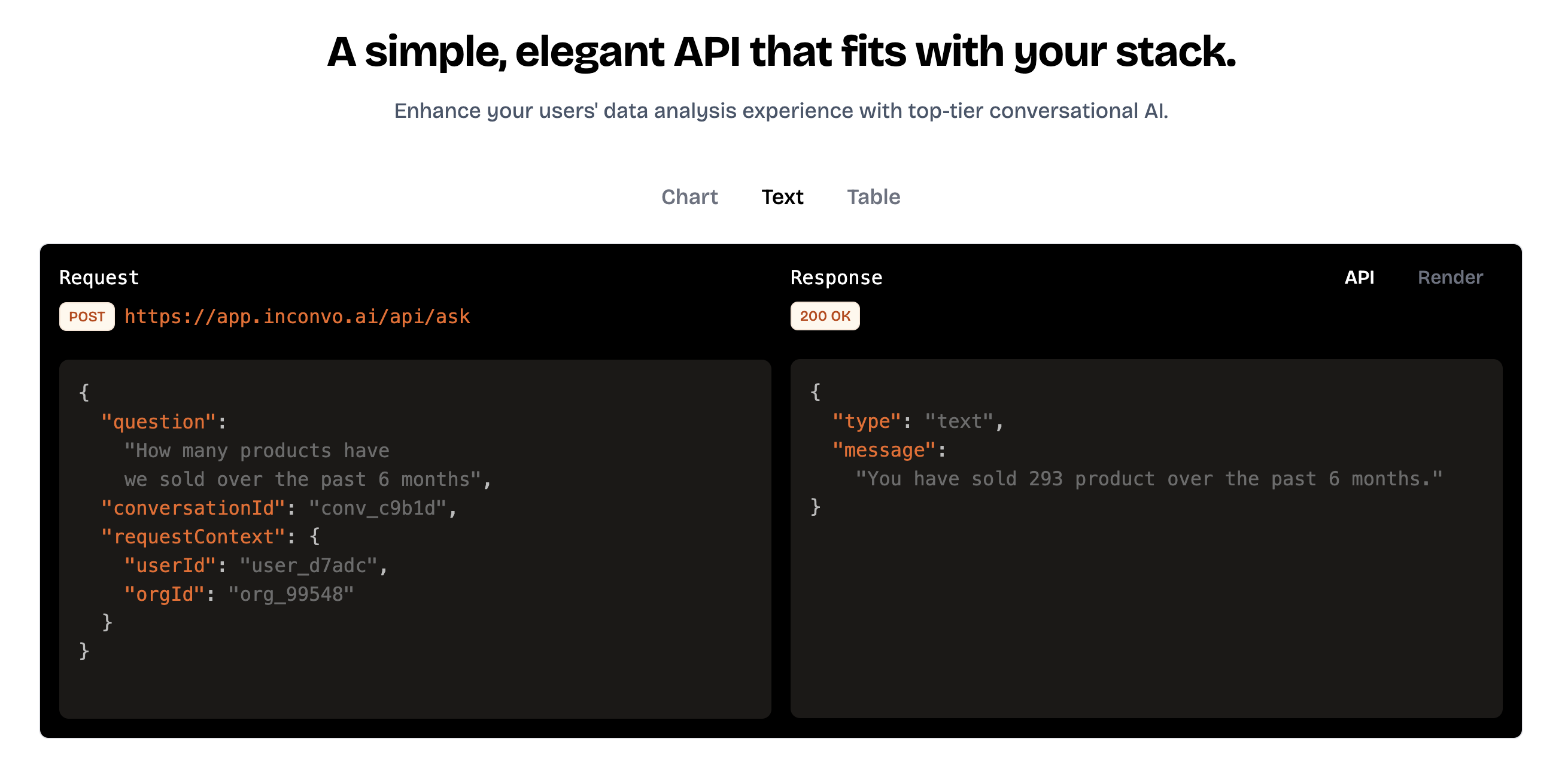
Task: Click the "conv_c9b1d" conversation ID value
Action: pyautogui.click(x=378, y=507)
